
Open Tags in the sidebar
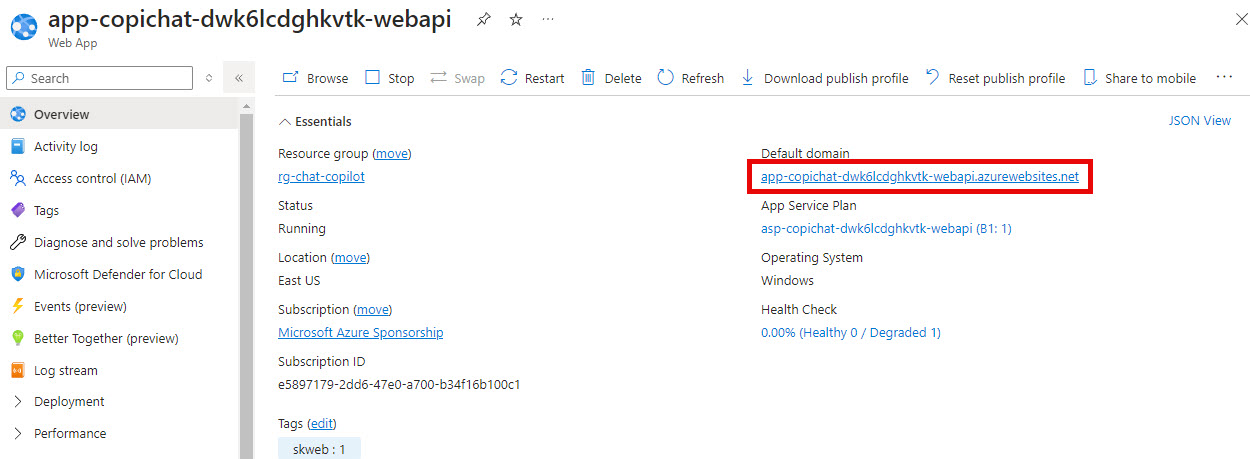[120, 210]
